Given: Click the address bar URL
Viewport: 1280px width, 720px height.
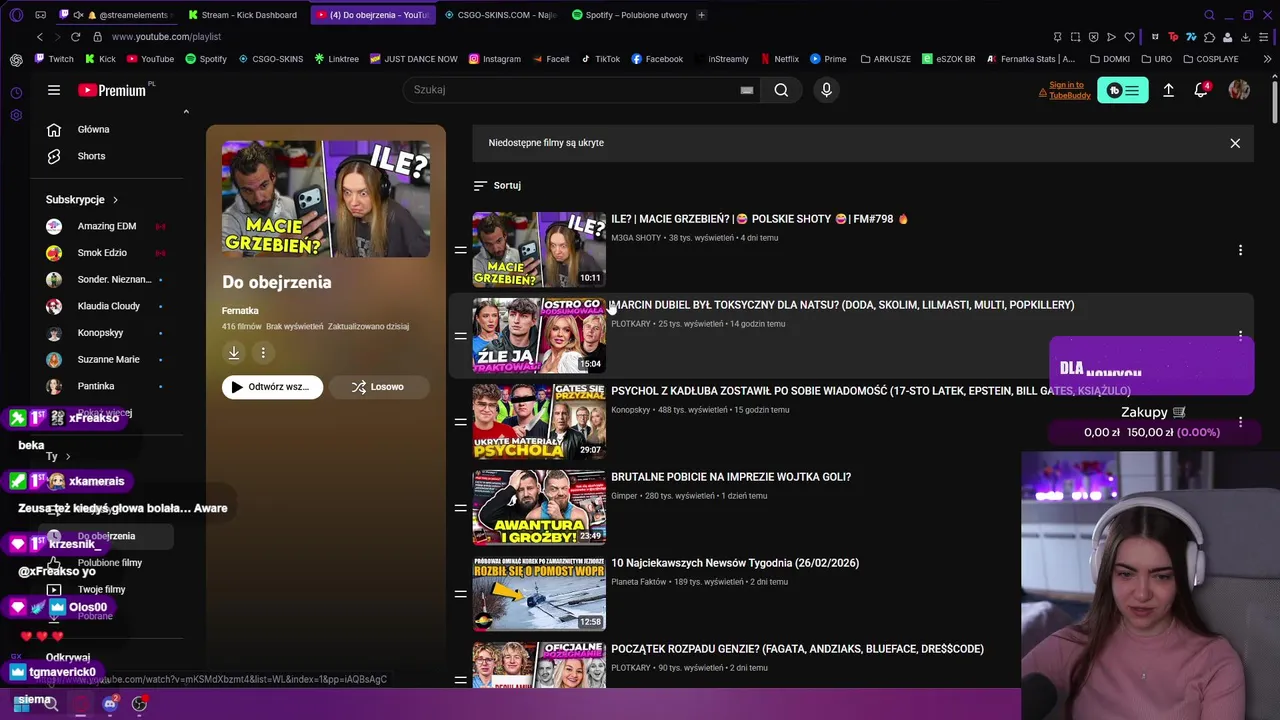Looking at the screenshot, I should (166, 37).
